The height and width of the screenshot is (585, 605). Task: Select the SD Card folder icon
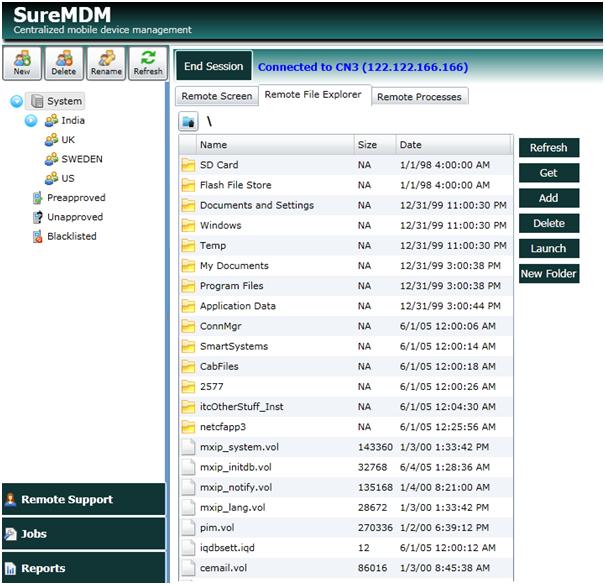pos(188,165)
